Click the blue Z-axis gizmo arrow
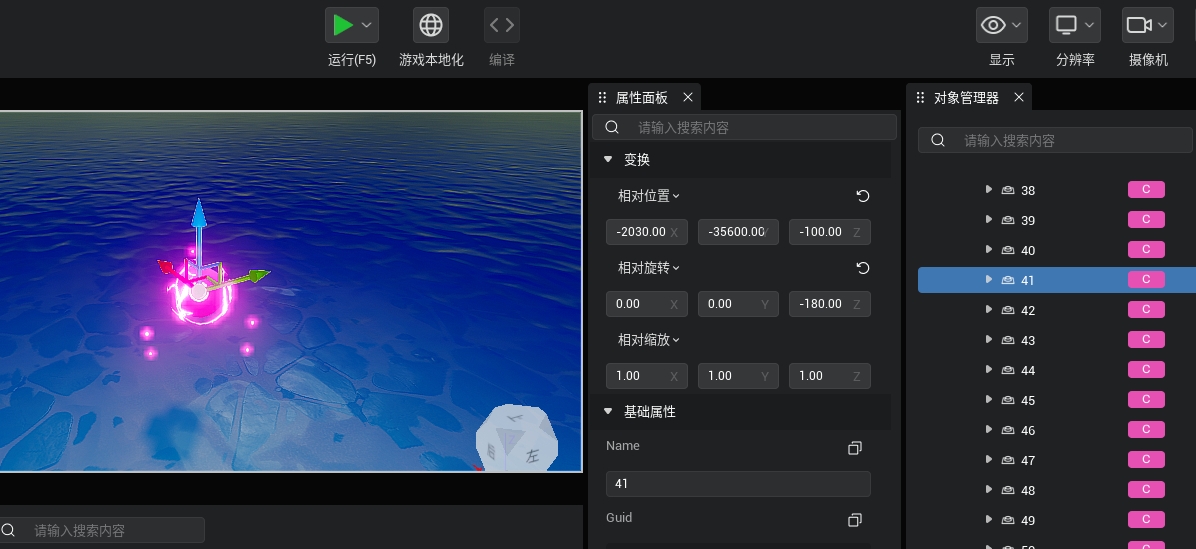This screenshot has height=549, width=1196. [199, 213]
